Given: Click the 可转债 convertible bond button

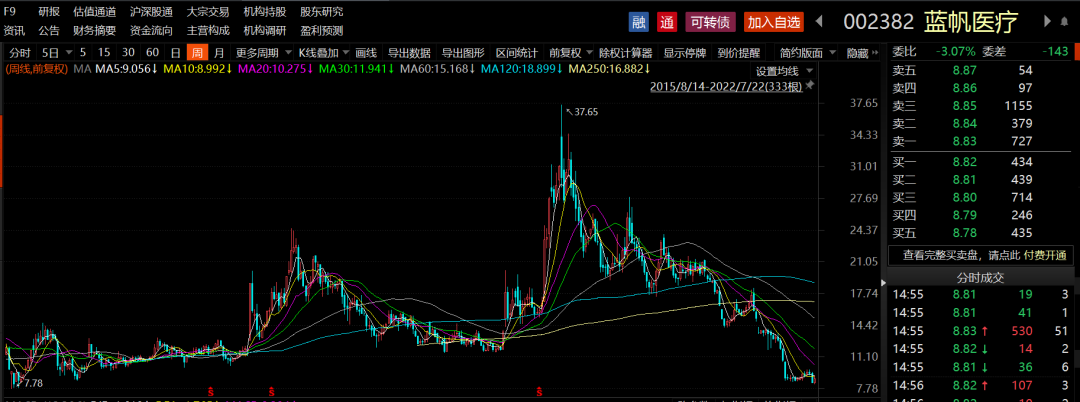Looking at the screenshot, I should tap(710, 22).
